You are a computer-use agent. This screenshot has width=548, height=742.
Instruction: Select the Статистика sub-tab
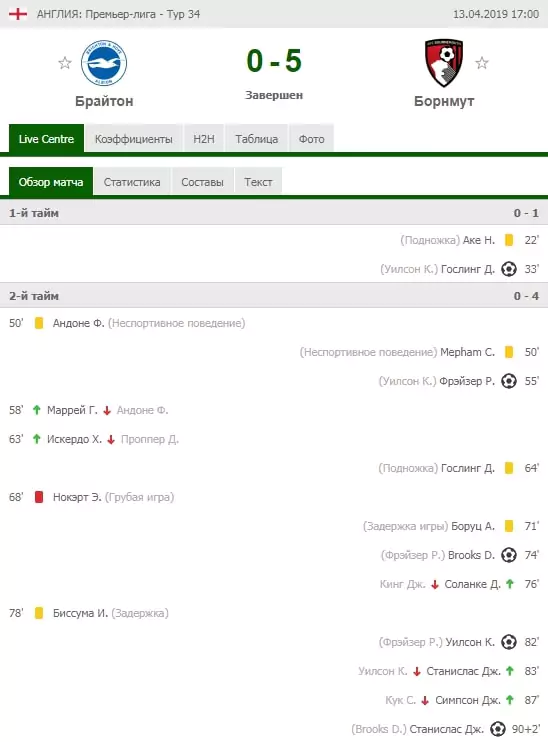click(132, 182)
